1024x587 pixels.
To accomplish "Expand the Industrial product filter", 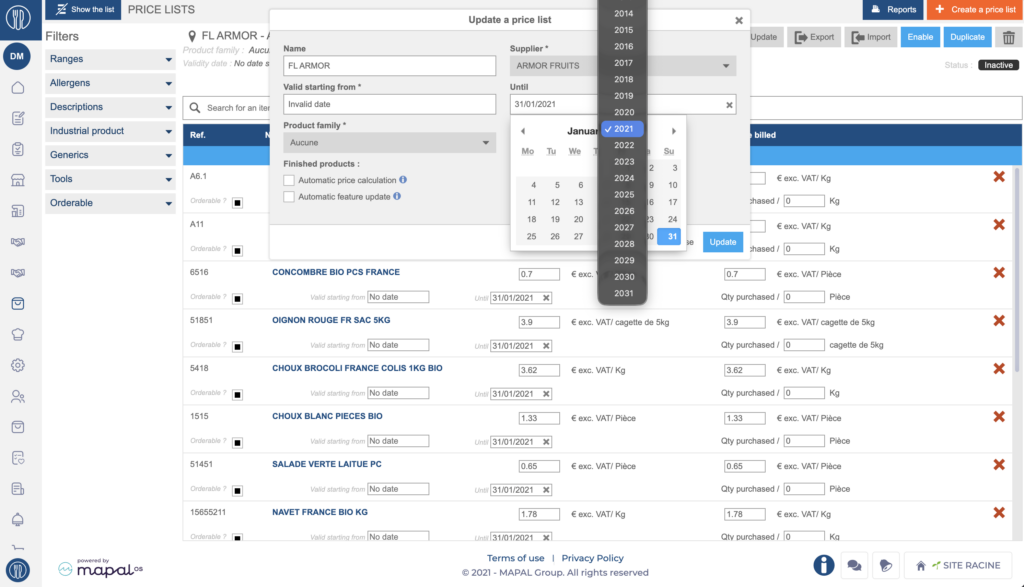I will pyautogui.click(x=110, y=131).
